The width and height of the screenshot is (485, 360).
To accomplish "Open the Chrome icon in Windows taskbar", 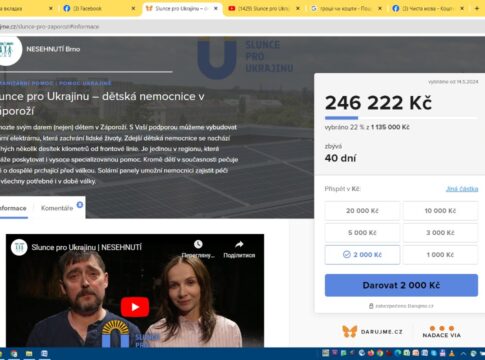I will click(14, 354).
